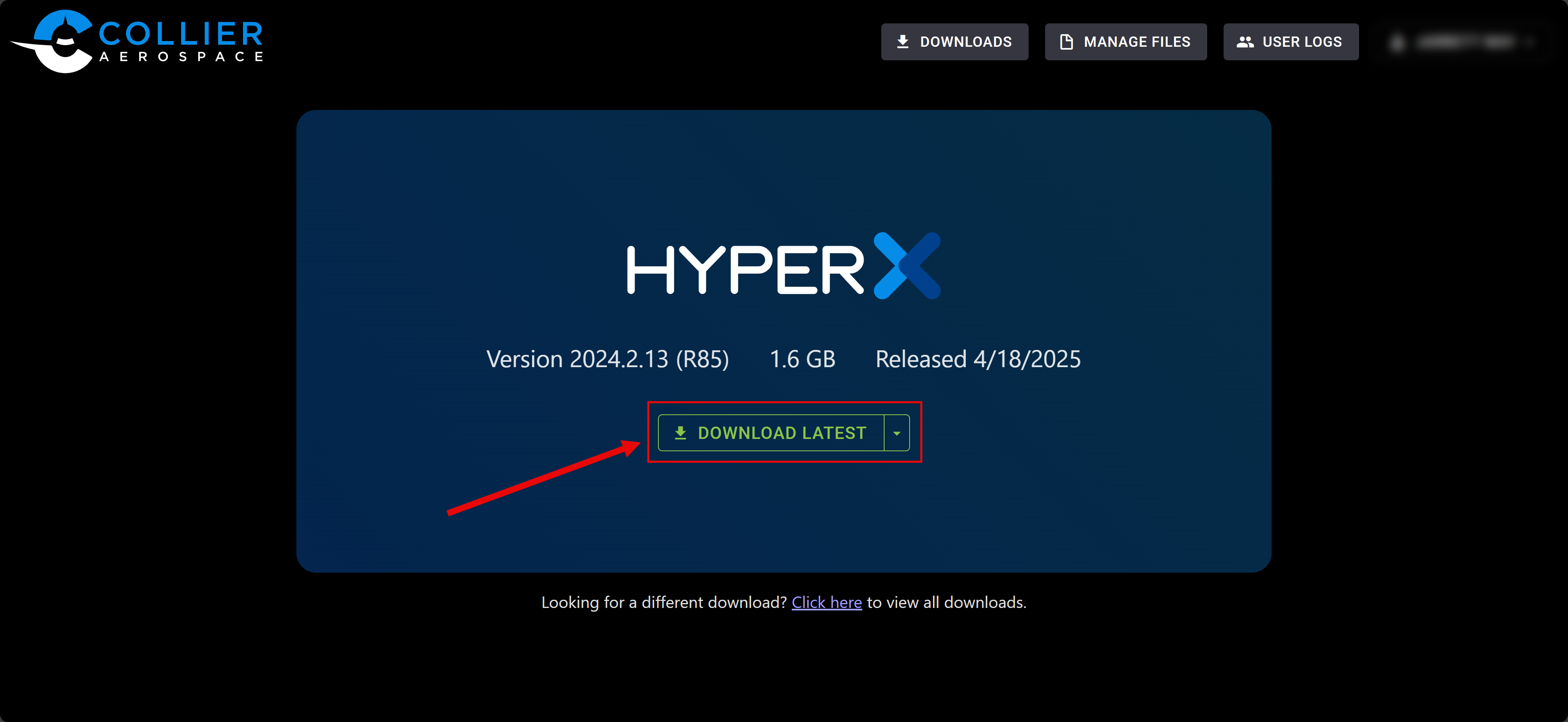Click the 'Released 4/18/2025' text
Screen dimensions: 1568x722
click(978, 359)
